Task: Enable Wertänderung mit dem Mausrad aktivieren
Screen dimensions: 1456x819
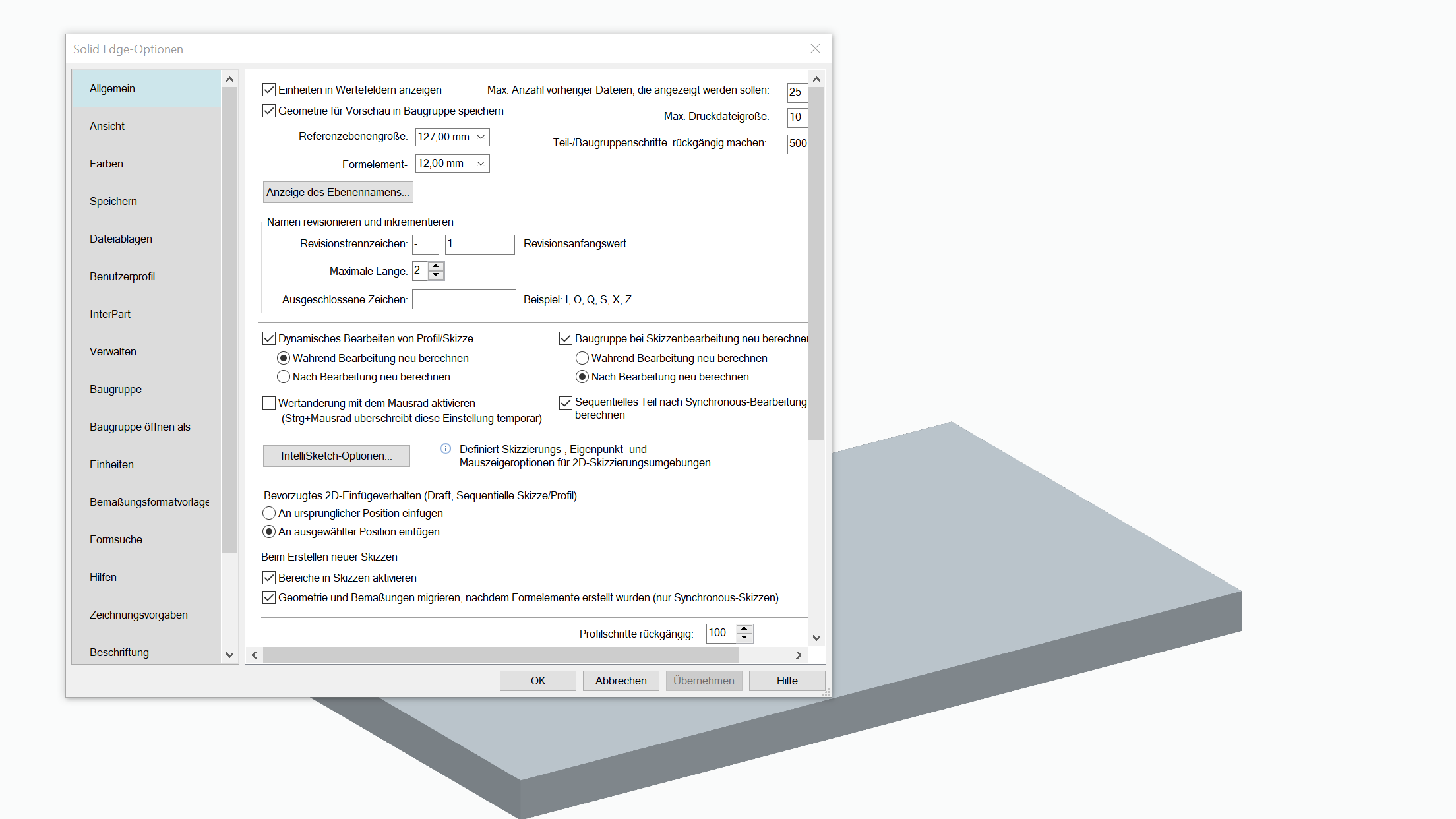Action: pyautogui.click(x=269, y=403)
